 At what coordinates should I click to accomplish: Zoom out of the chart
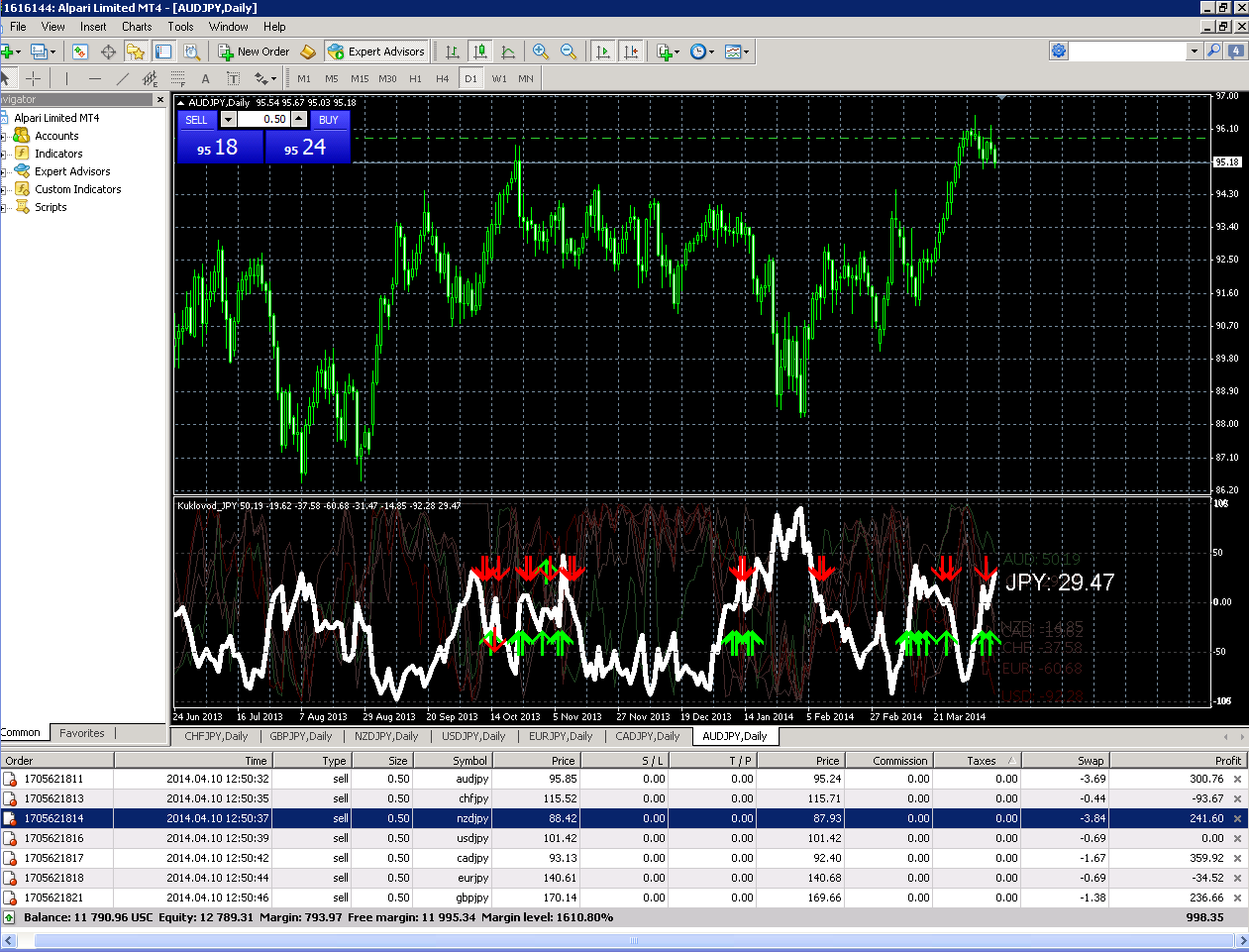tap(569, 52)
